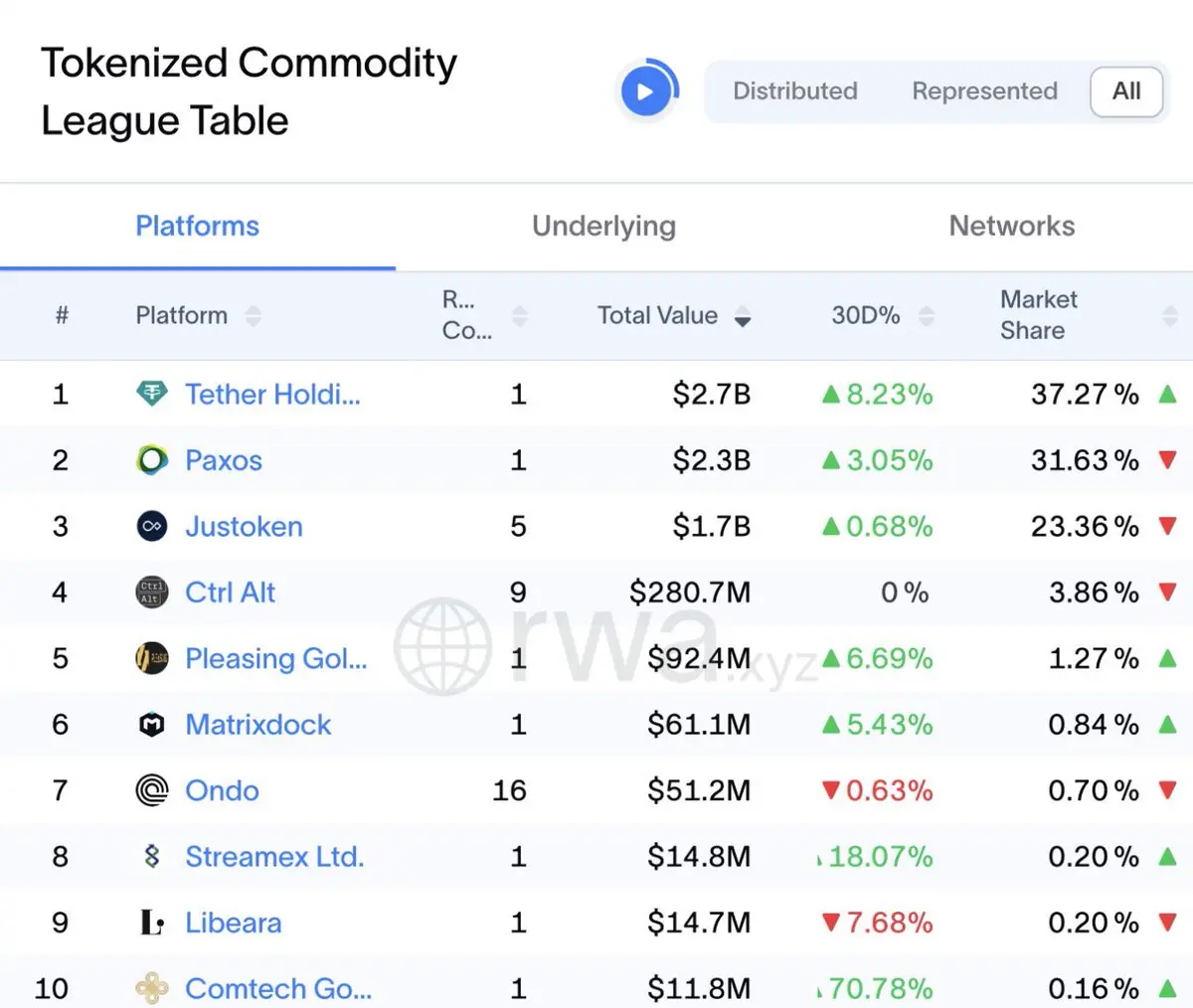Open the Comtech Gold platform link
1193x1008 pixels.
[277, 988]
